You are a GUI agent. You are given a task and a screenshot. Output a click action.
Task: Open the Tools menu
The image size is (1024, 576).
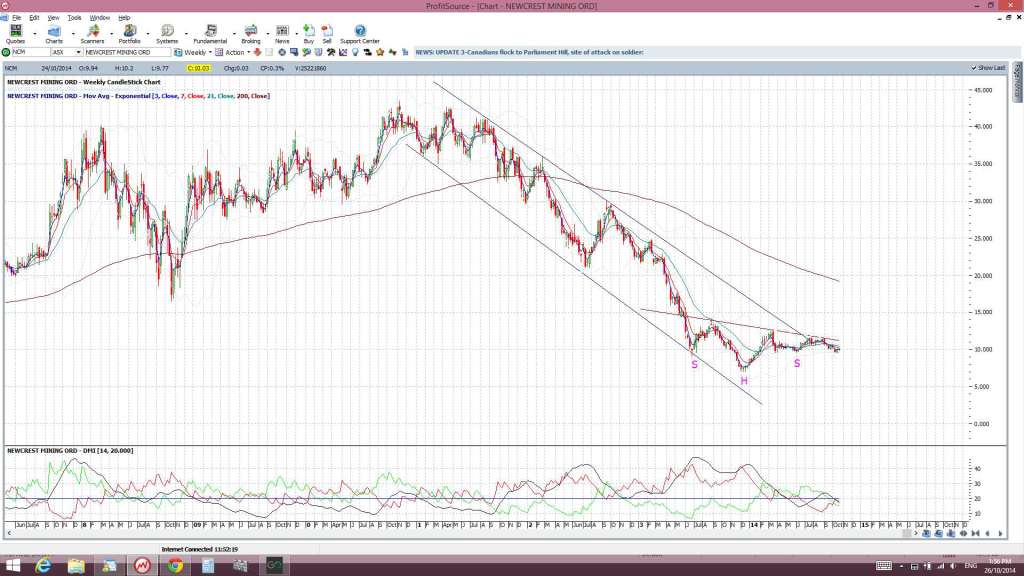[x=74, y=18]
